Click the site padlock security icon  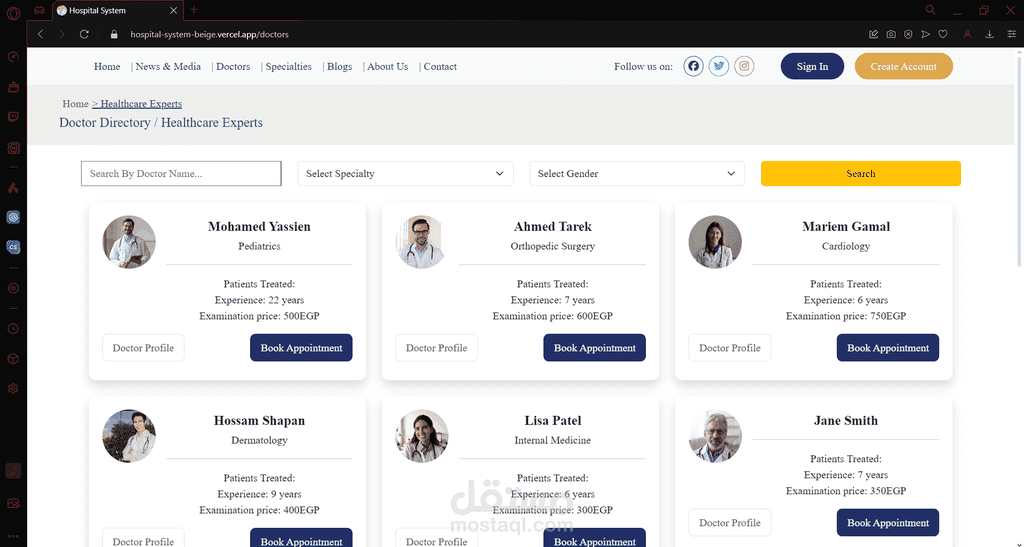tap(114, 34)
